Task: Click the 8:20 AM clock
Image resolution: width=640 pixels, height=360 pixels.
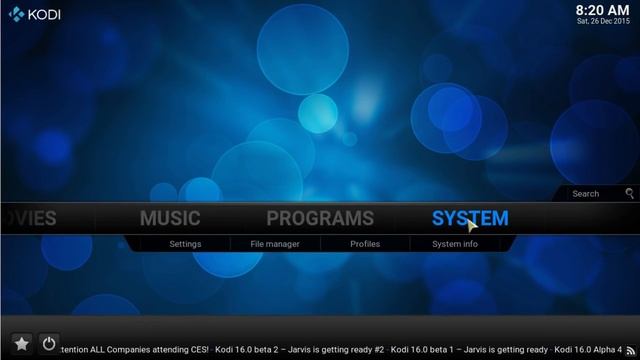Action: [x=602, y=10]
